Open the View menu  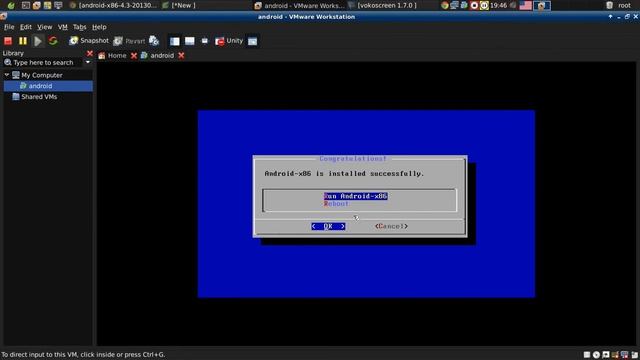point(44,27)
